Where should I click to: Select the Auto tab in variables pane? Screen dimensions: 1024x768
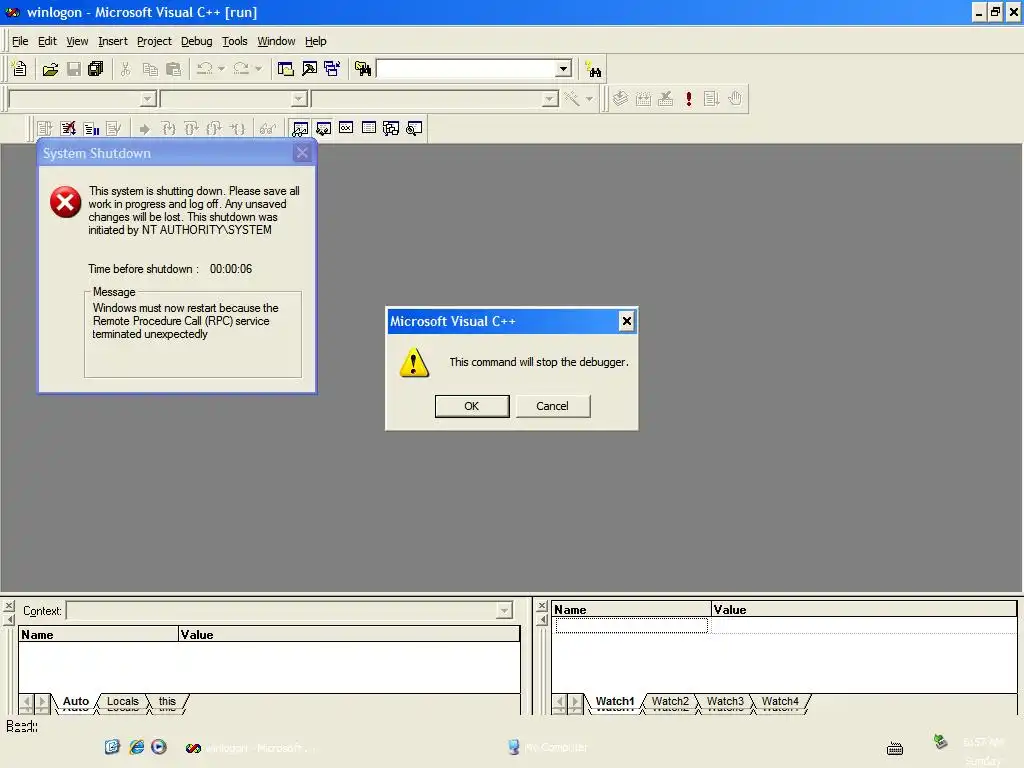pos(76,702)
